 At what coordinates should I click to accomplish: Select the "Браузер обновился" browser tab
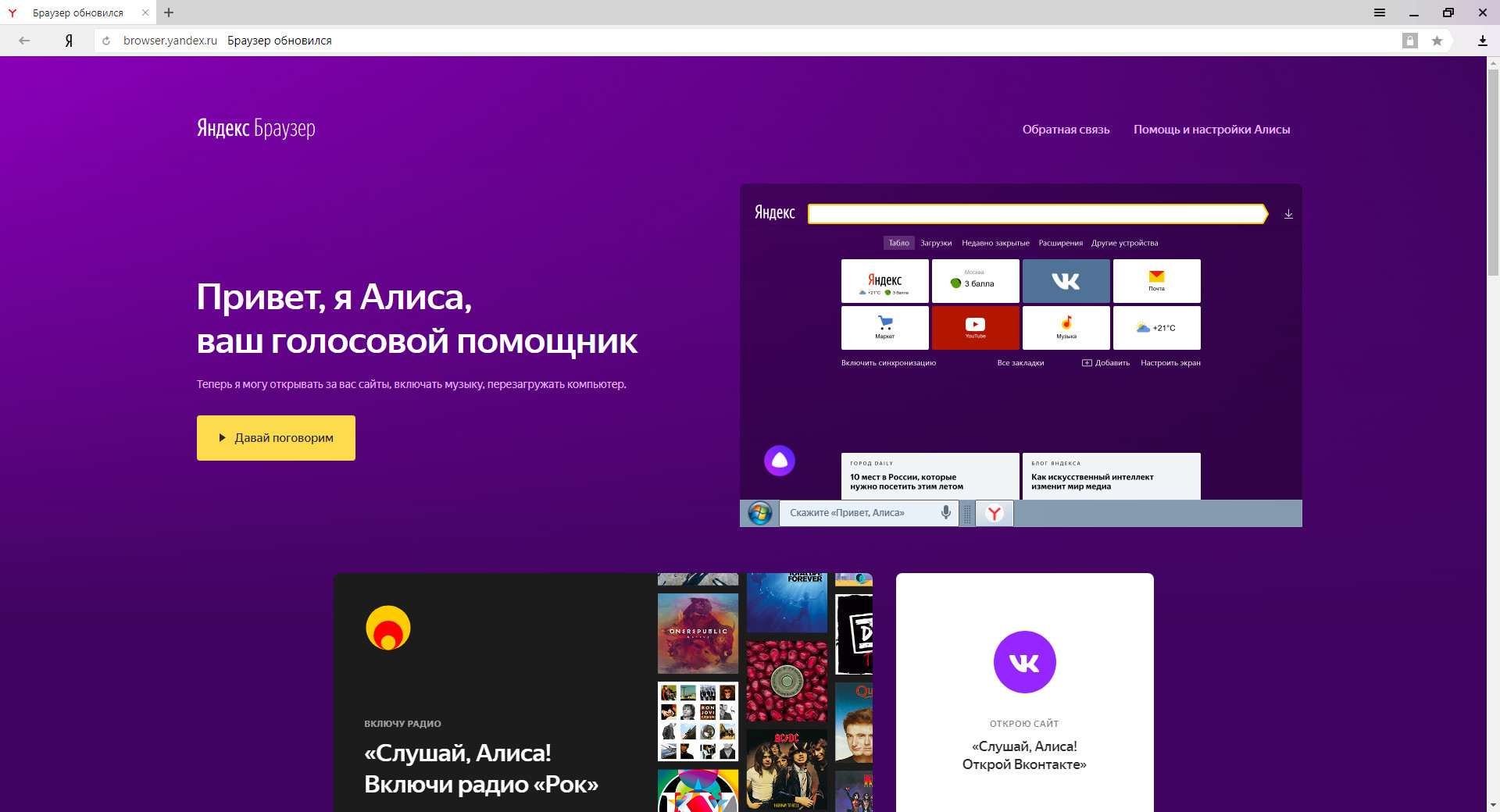click(78, 12)
